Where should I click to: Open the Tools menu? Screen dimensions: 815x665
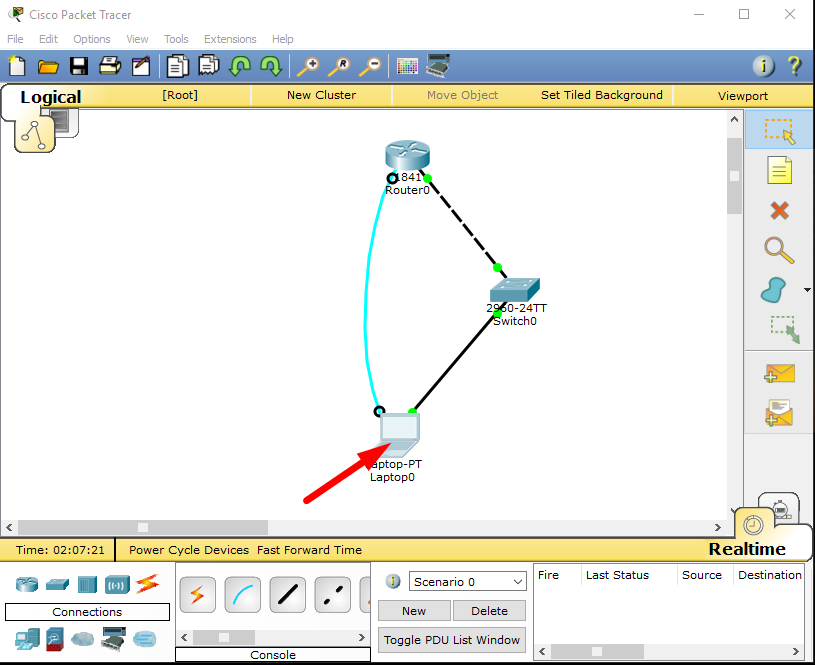coord(176,39)
